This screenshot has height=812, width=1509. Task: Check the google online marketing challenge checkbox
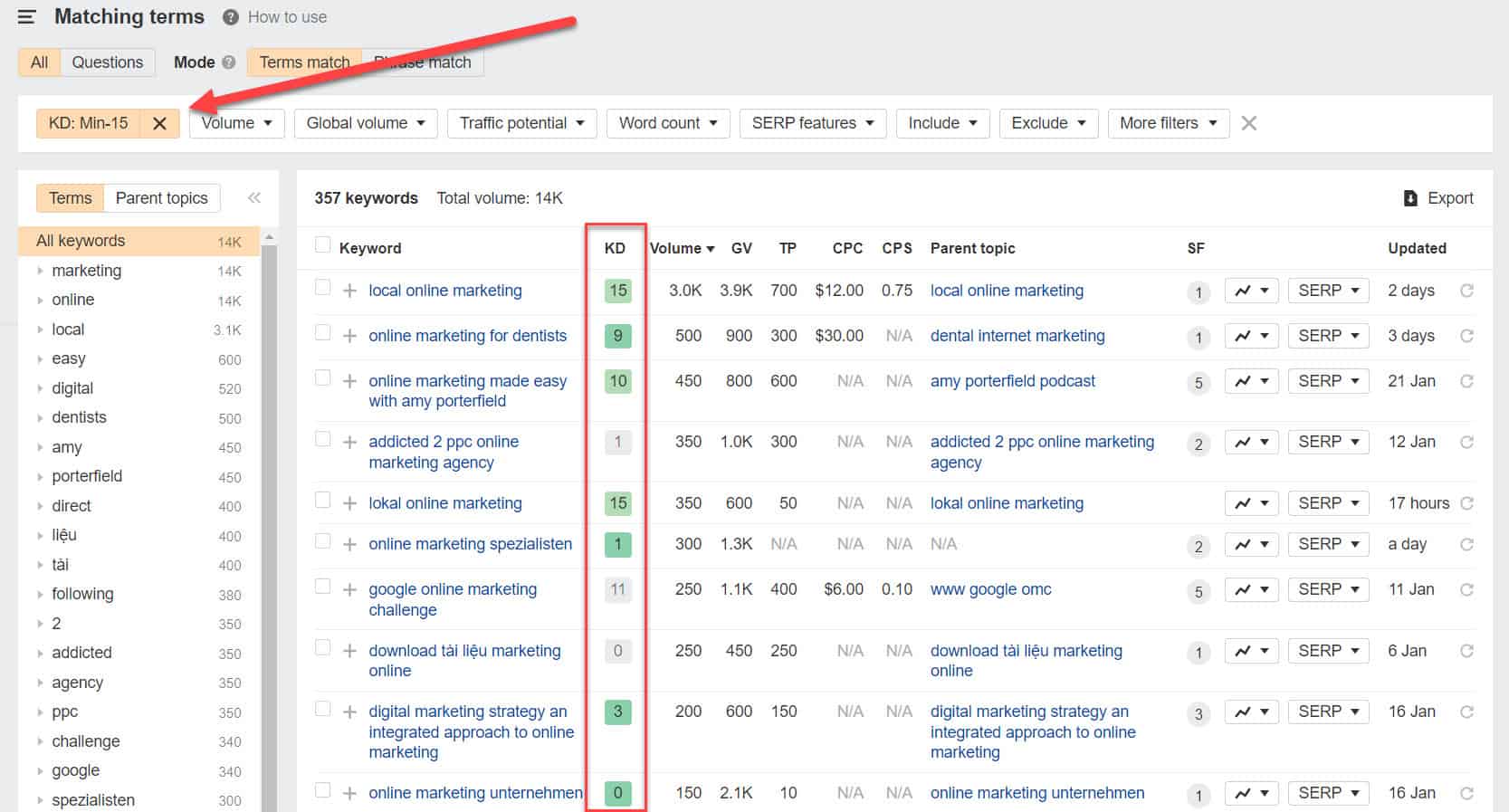pos(322,587)
